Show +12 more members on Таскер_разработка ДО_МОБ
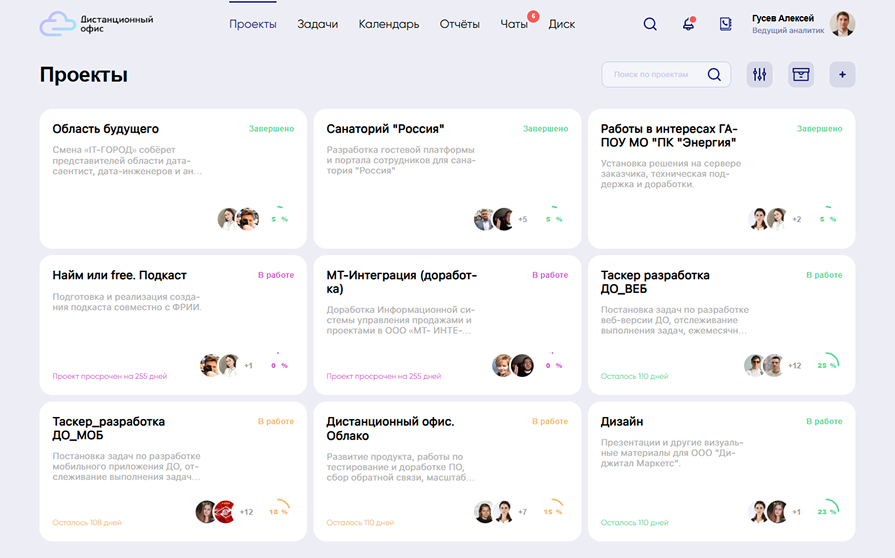This screenshot has height=558, width=895. (246, 512)
